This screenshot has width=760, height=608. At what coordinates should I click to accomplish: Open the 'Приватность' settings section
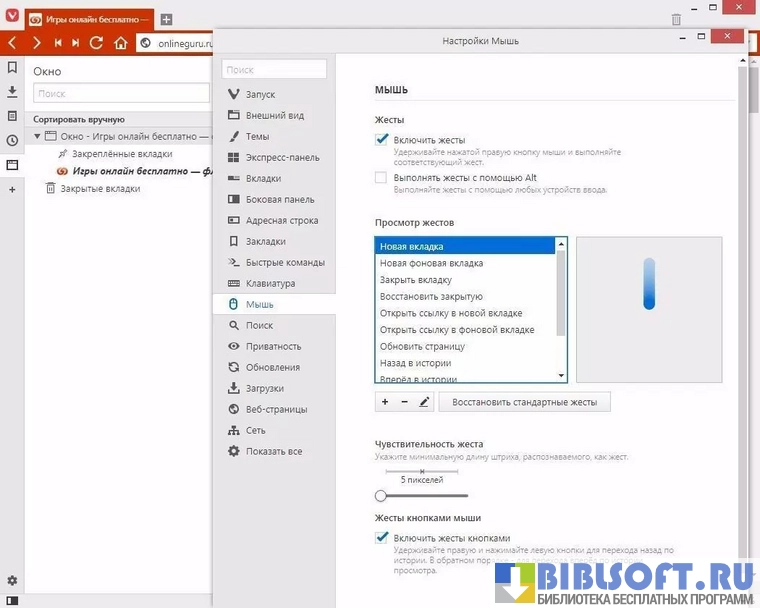pos(273,346)
